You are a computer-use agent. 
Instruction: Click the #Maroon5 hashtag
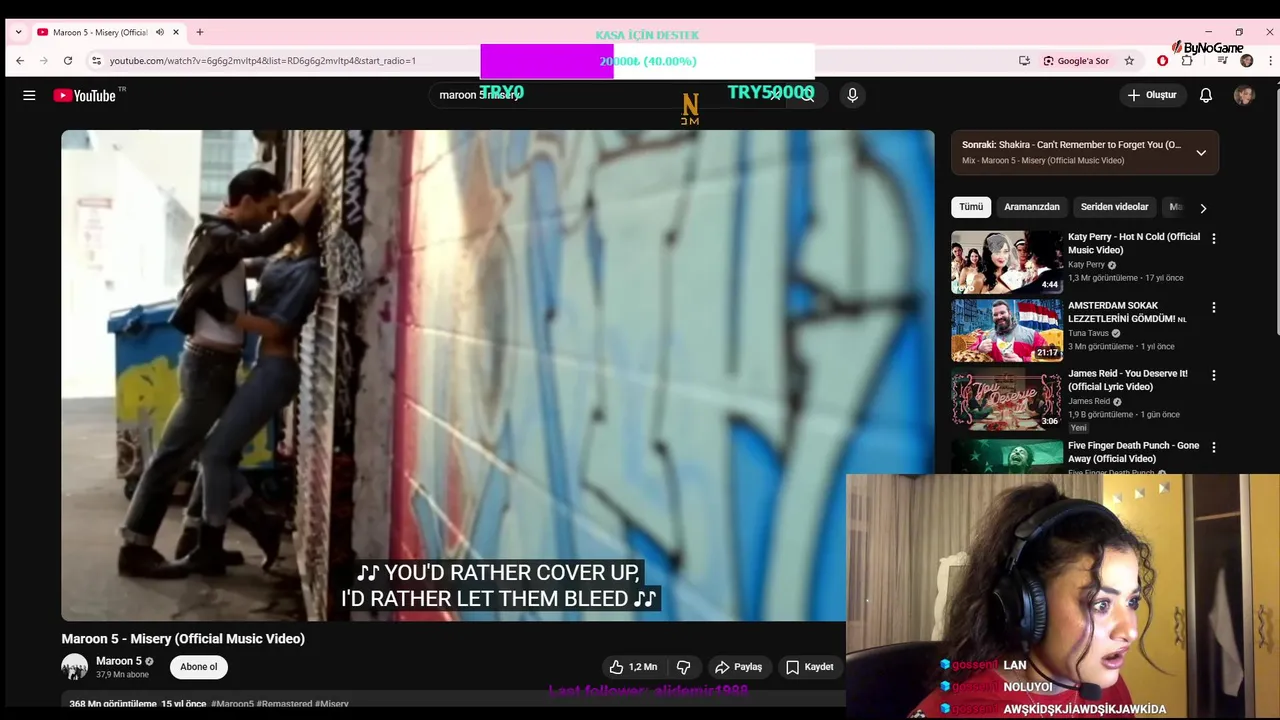pyautogui.click(x=232, y=704)
